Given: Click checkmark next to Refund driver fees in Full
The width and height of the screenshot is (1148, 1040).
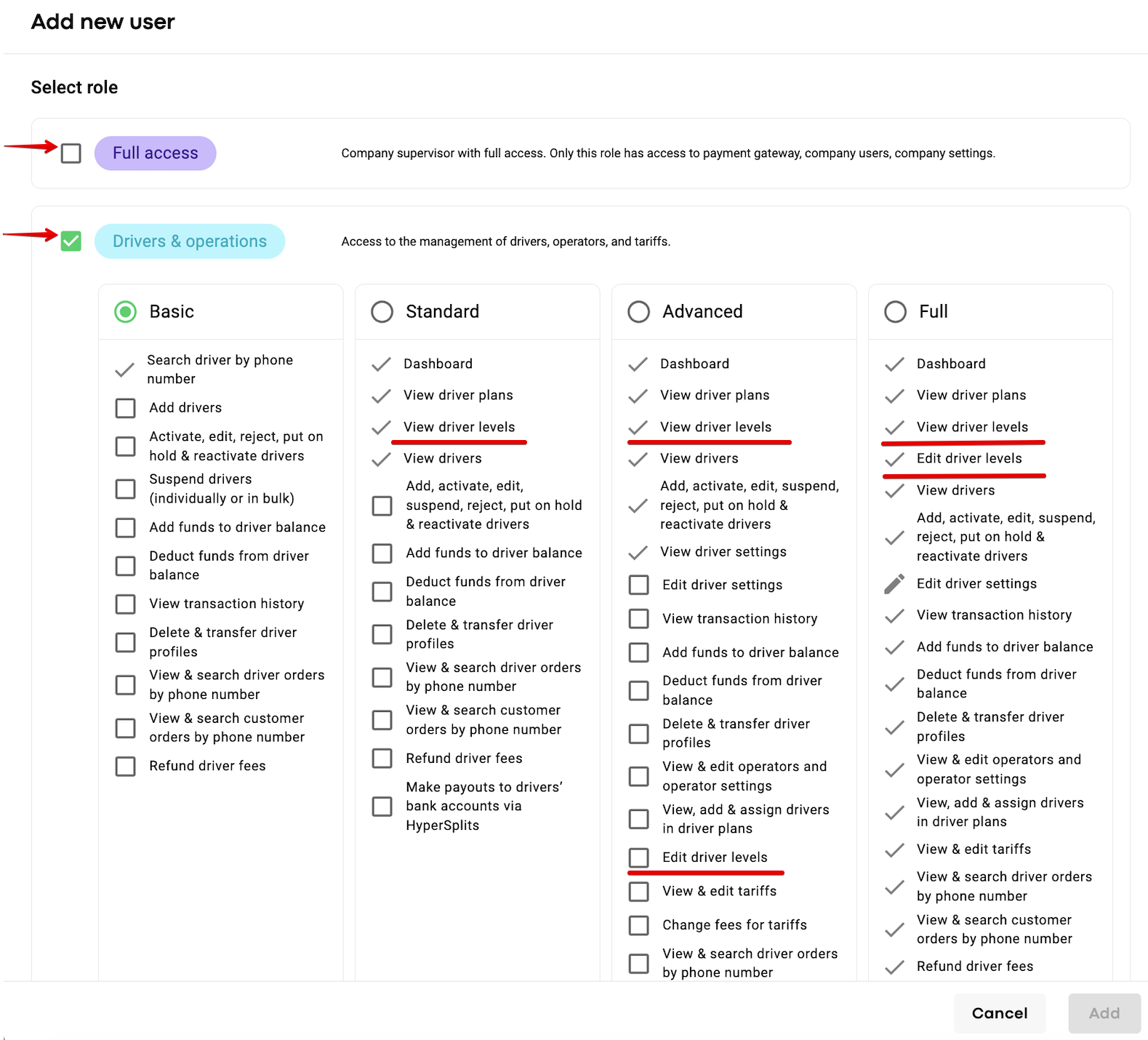Looking at the screenshot, I should click(x=894, y=967).
